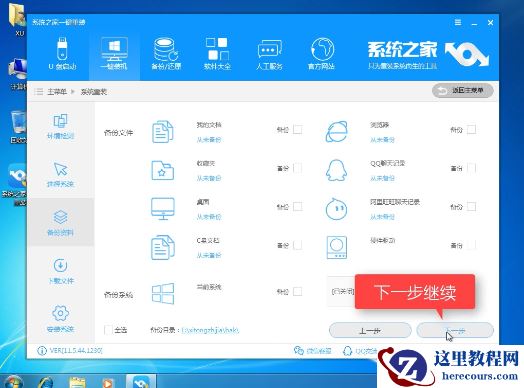Viewport: 524px width, 388px height.
Task: Click 从未备份 link under 我的文档
Action: (x=209, y=140)
